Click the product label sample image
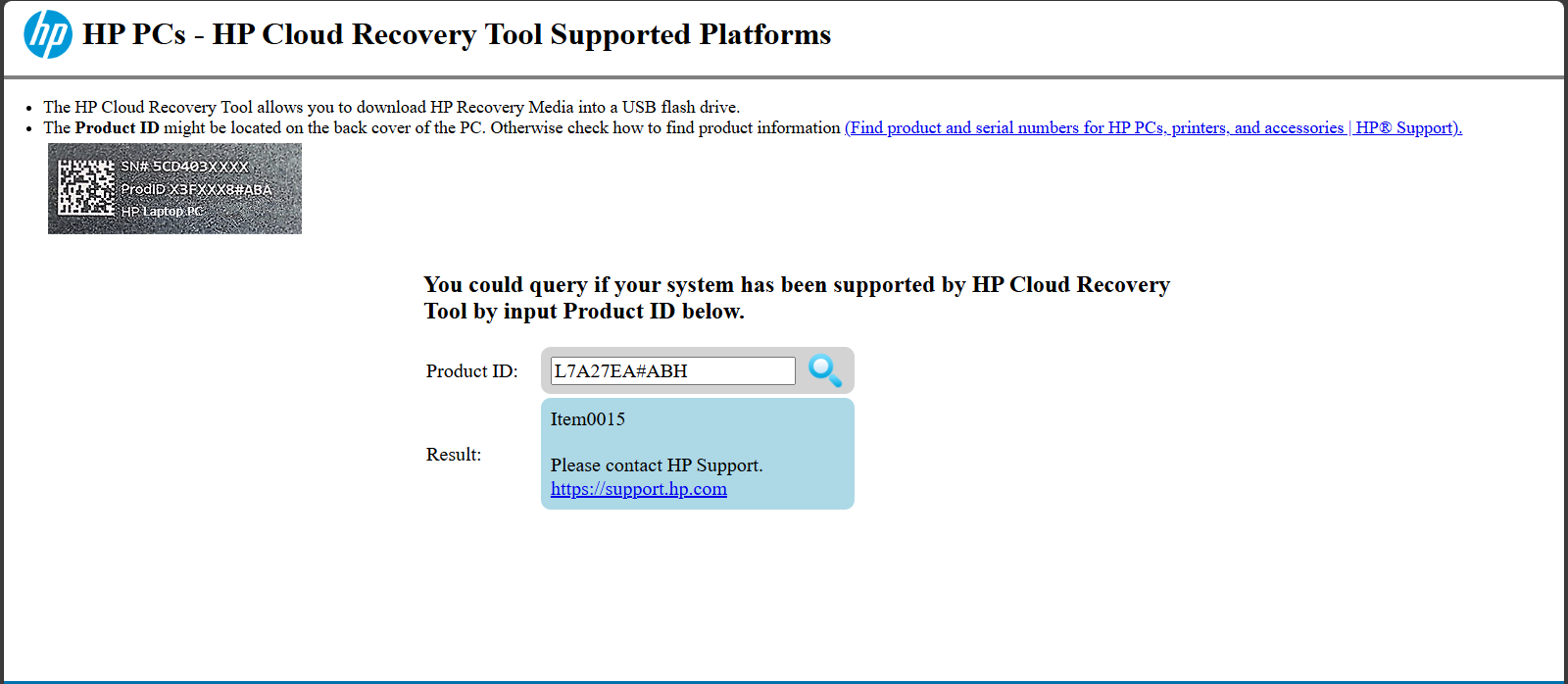This screenshot has width=1568, height=684. [x=174, y=188]
